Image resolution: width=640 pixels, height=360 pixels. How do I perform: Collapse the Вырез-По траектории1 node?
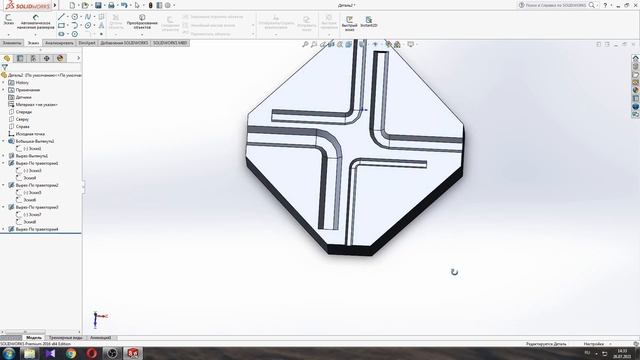point(4,163)
